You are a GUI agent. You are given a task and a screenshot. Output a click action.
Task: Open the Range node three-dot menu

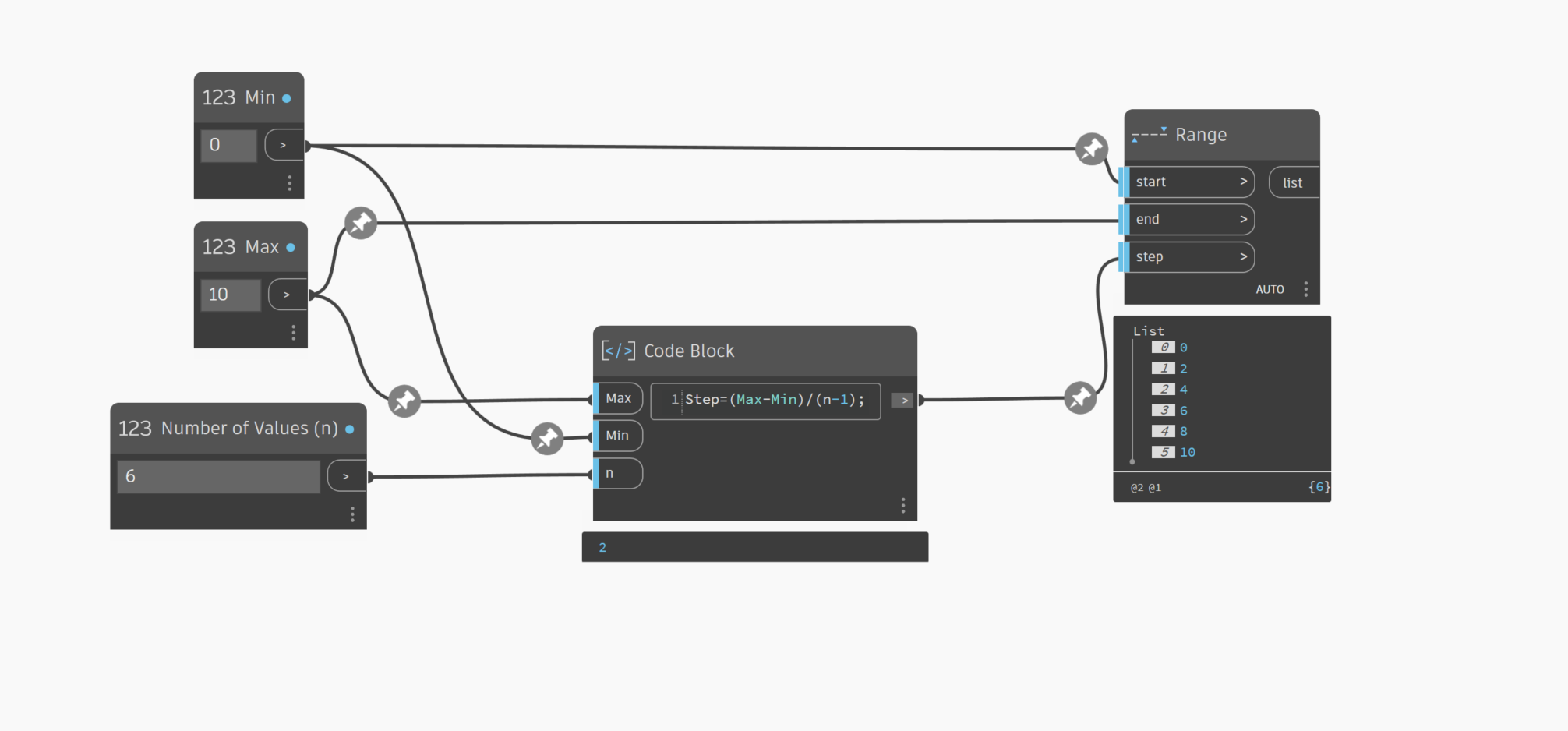click(x=1306, y=289)
